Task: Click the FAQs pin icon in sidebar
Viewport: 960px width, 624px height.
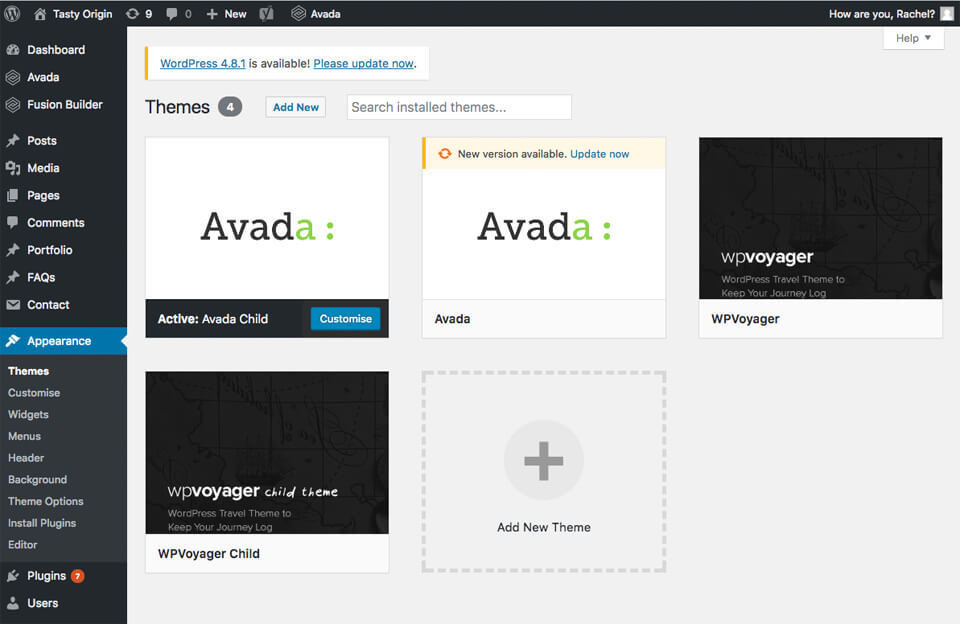Action: coord(13,277)
